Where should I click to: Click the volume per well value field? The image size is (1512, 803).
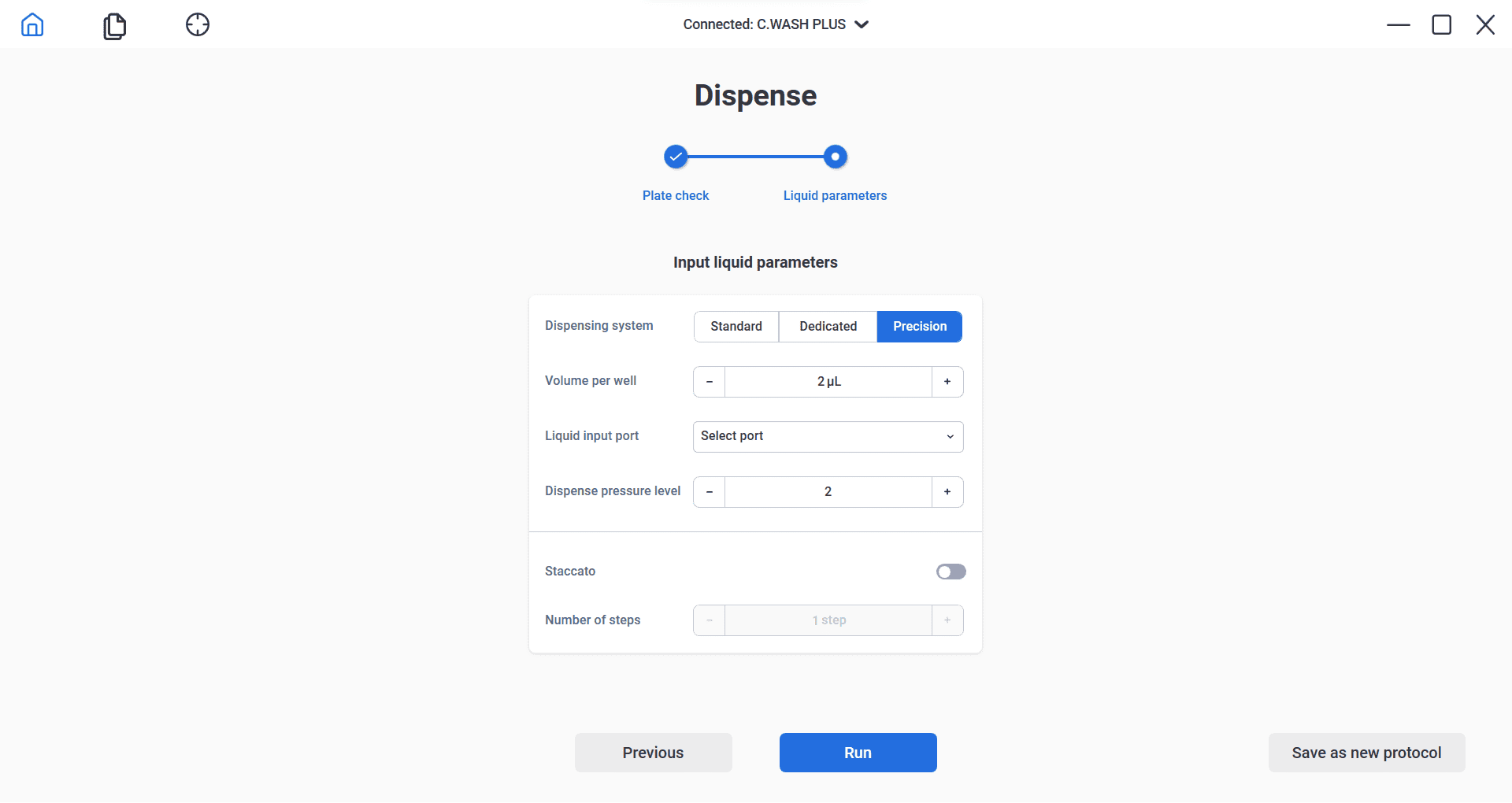pyautogui.click(x=828, y=382)
